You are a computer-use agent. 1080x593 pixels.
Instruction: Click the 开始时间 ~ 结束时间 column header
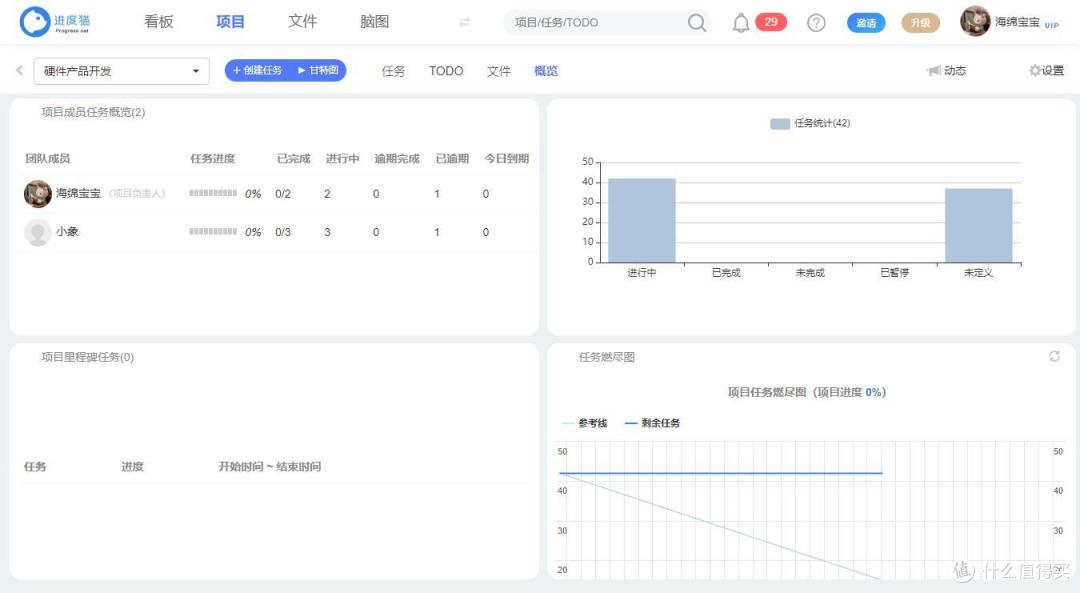(270, 466)
